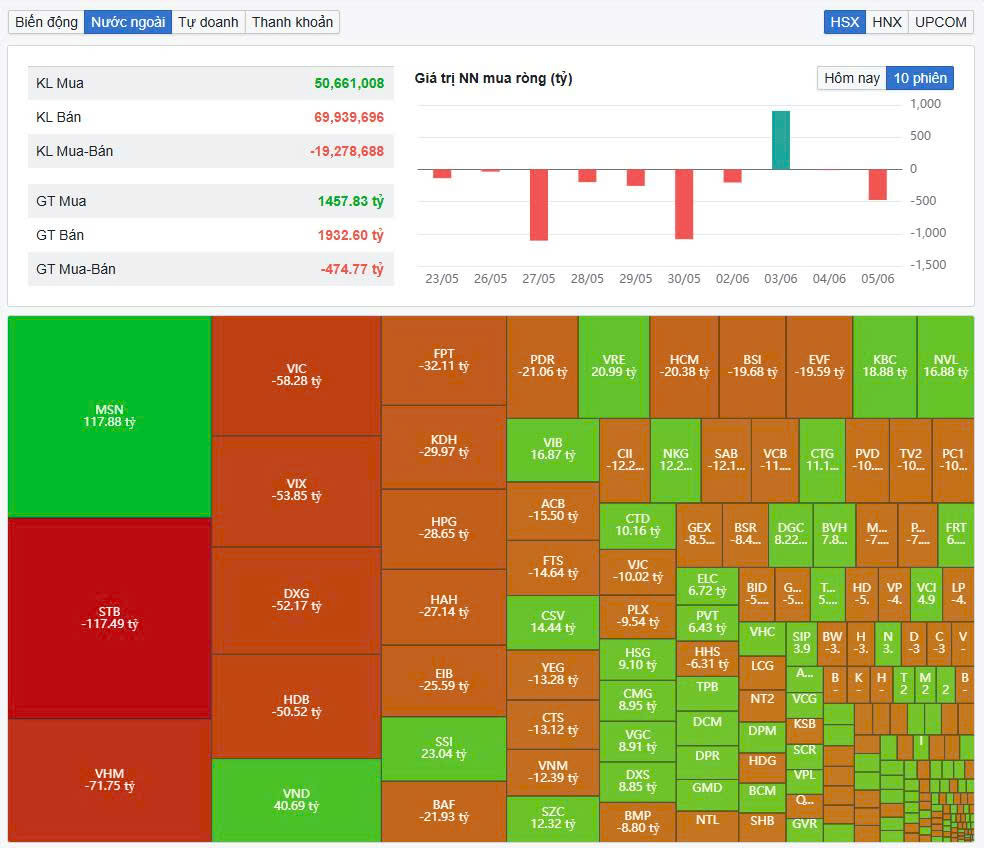This screenshot has width=984, height=848.
Task: Click the Nước ngoài tab
Action: pyautogui.click(x=128, y=22)
